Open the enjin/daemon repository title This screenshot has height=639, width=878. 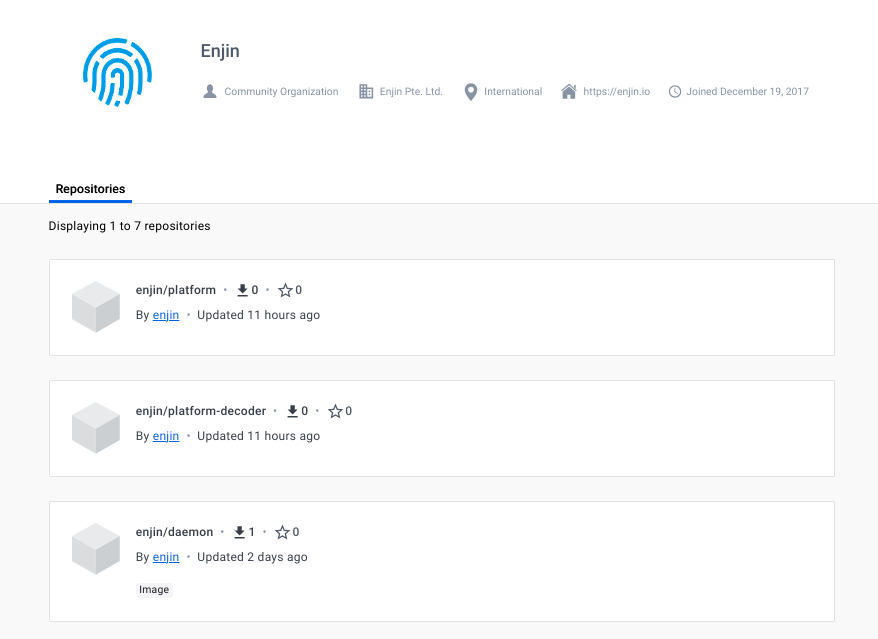tap(174, 532)
